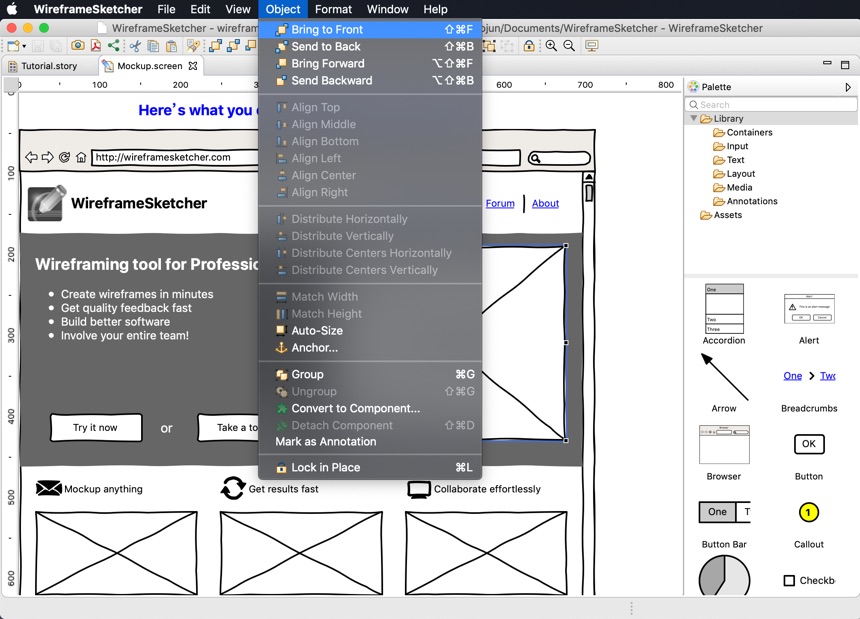Click the Paste clipboard toolbar icon
The width and height of the screenshot is (860, 619).
click(x=172, y=46)
